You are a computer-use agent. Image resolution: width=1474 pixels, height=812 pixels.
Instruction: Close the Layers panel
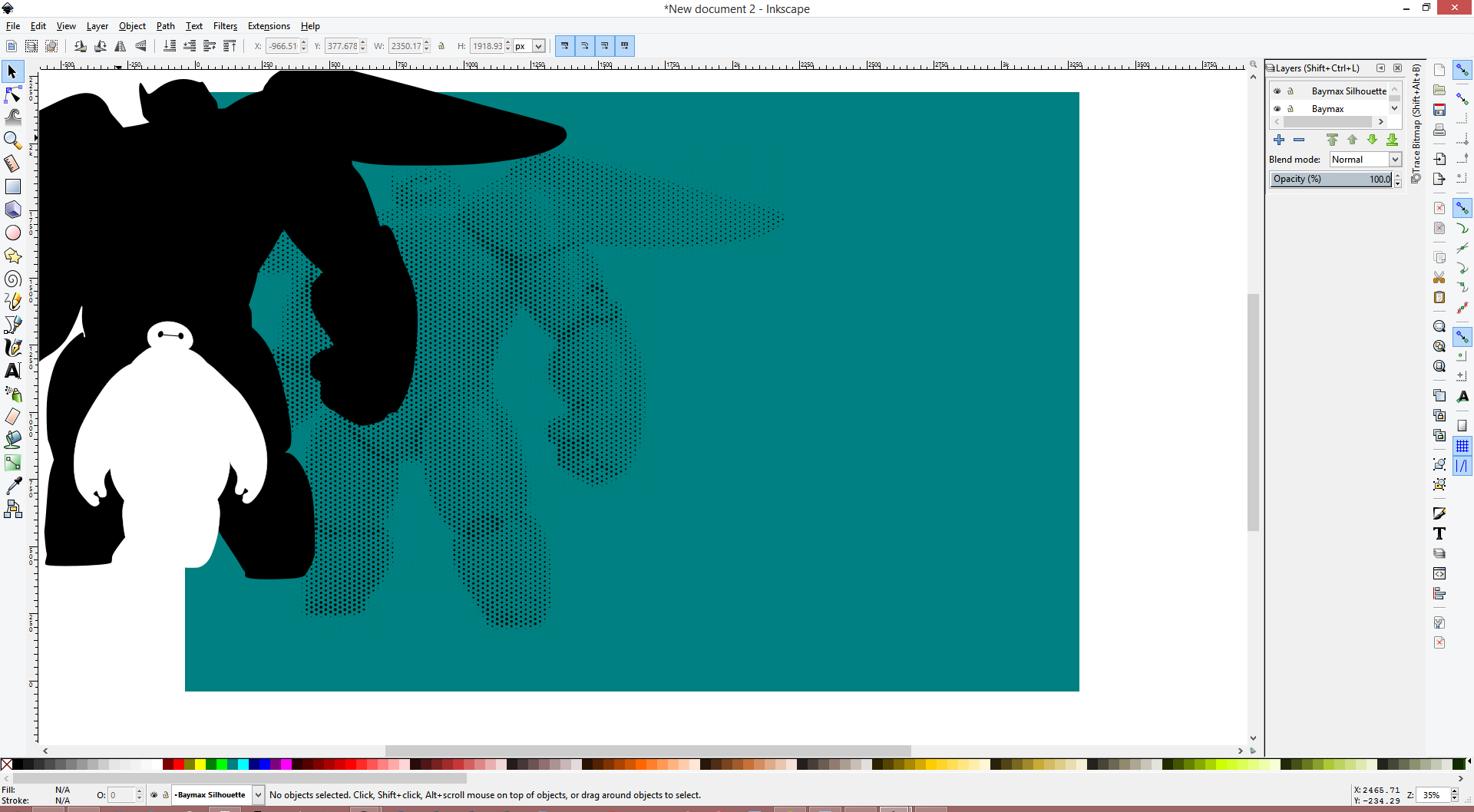click(x=1398, y=68)
